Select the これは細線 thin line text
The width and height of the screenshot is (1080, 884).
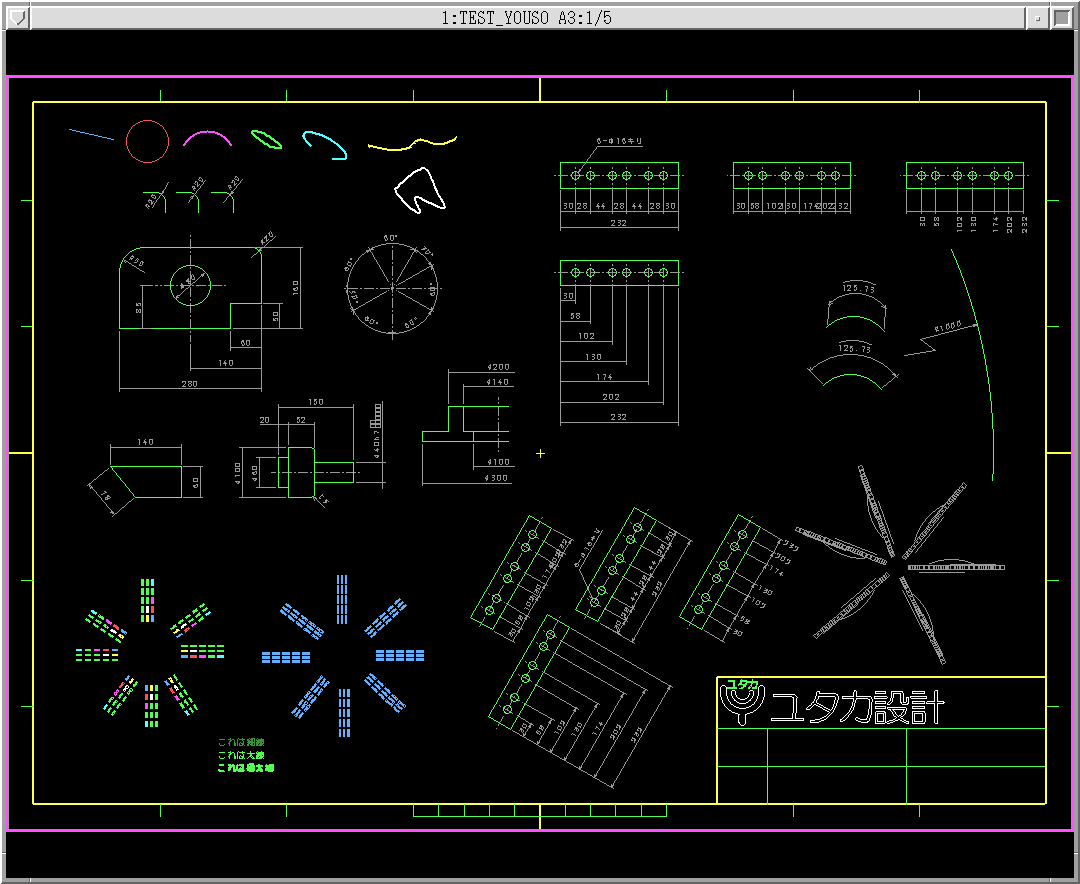[x=241, y=742]
